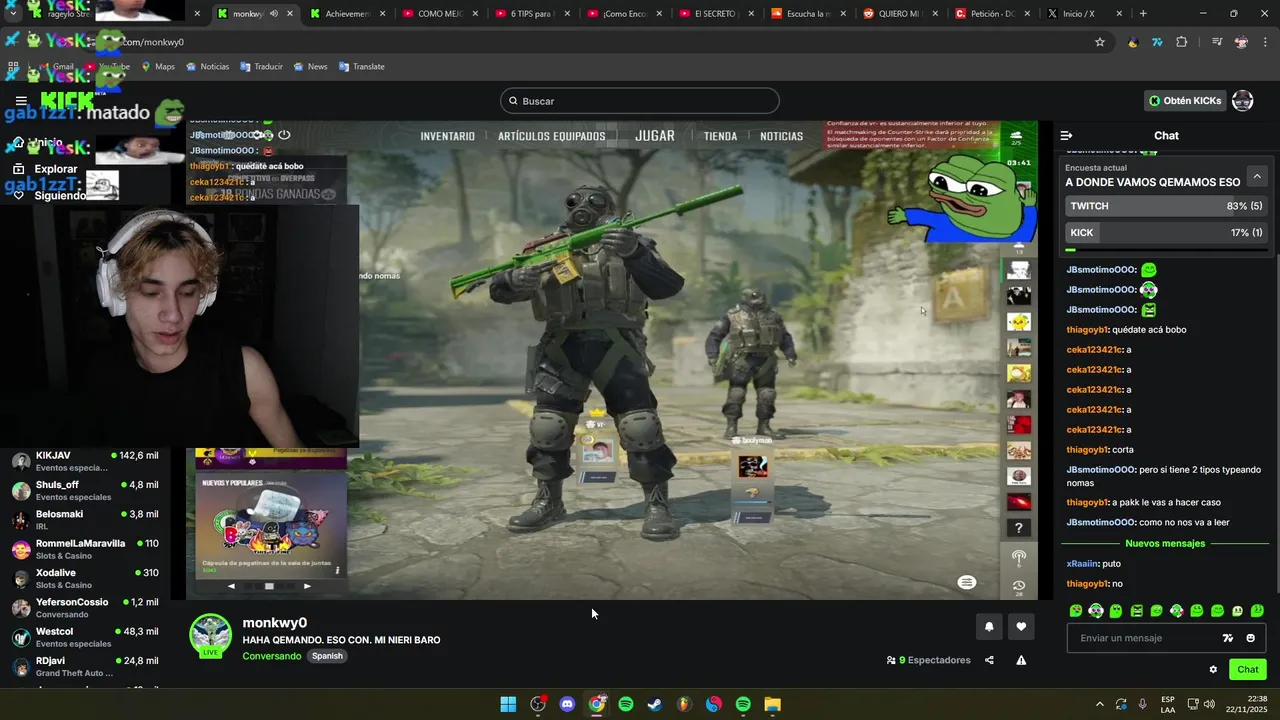1280x720 pixels.
Task: Open chat settings gear icon
Action: point(1213,670)
